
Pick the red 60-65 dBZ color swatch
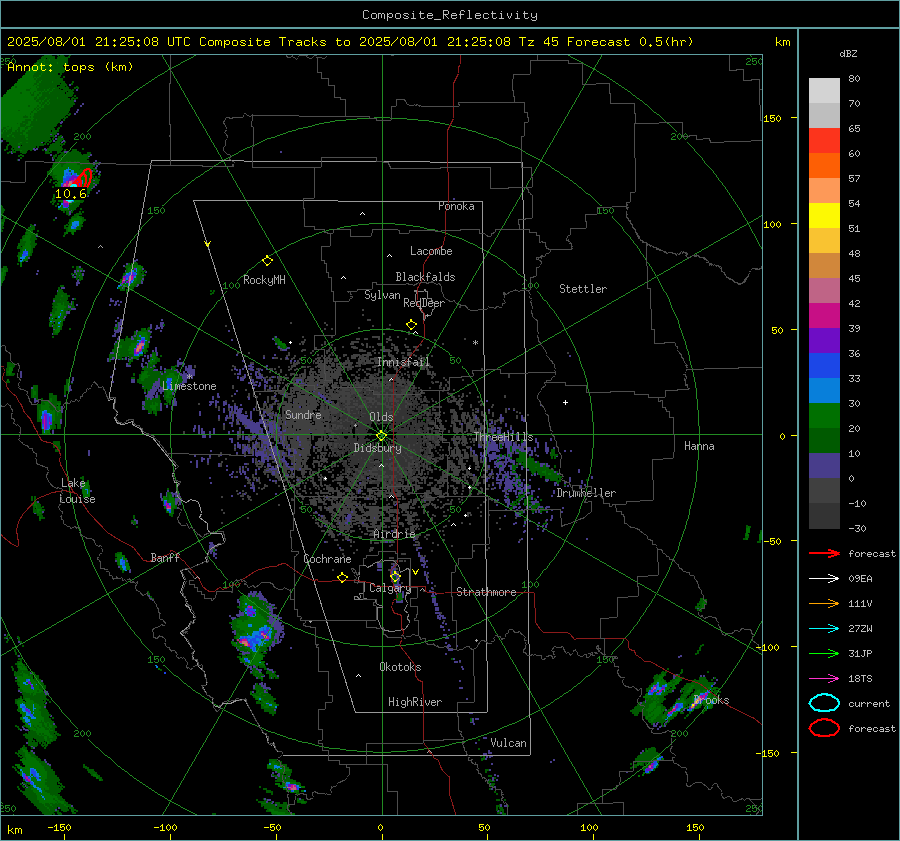824,141
